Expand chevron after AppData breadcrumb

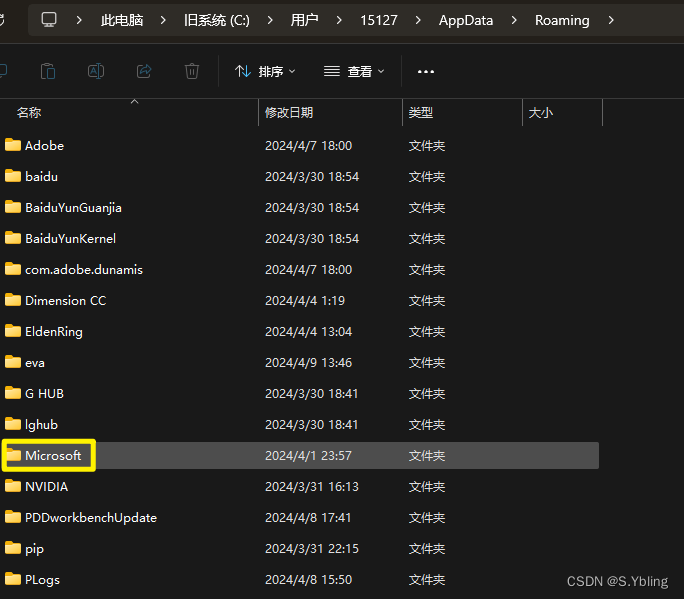[514, 20]
